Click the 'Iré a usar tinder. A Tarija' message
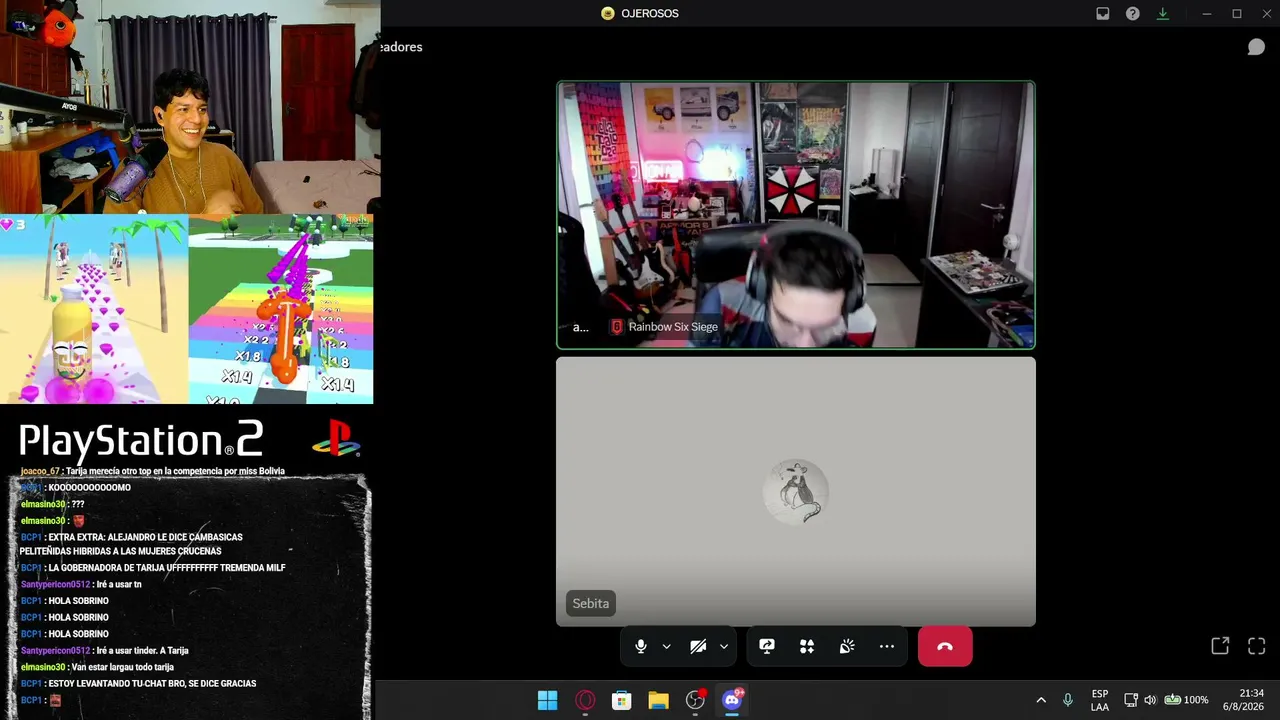This screenshot has width=1280, height=720. [105, 651]
